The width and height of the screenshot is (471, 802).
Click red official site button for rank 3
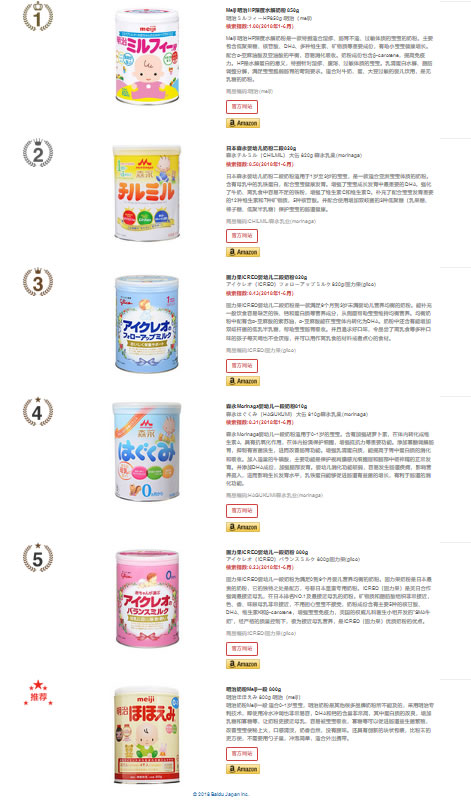pos(242,366)
